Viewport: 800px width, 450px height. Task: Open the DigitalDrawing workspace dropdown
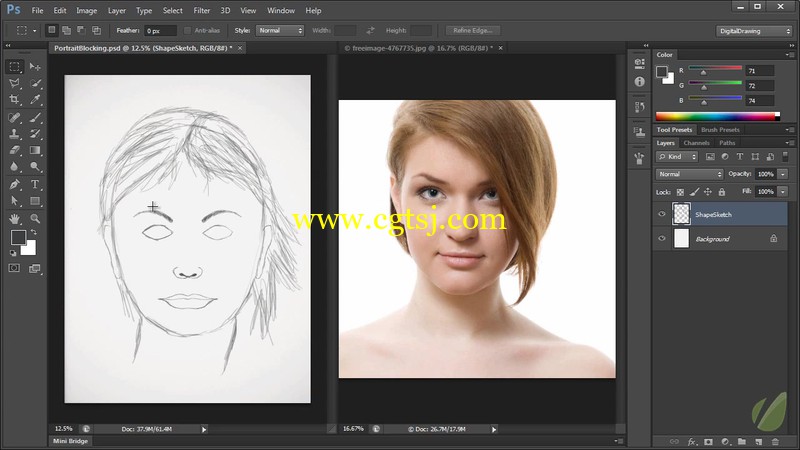[754, 31]
